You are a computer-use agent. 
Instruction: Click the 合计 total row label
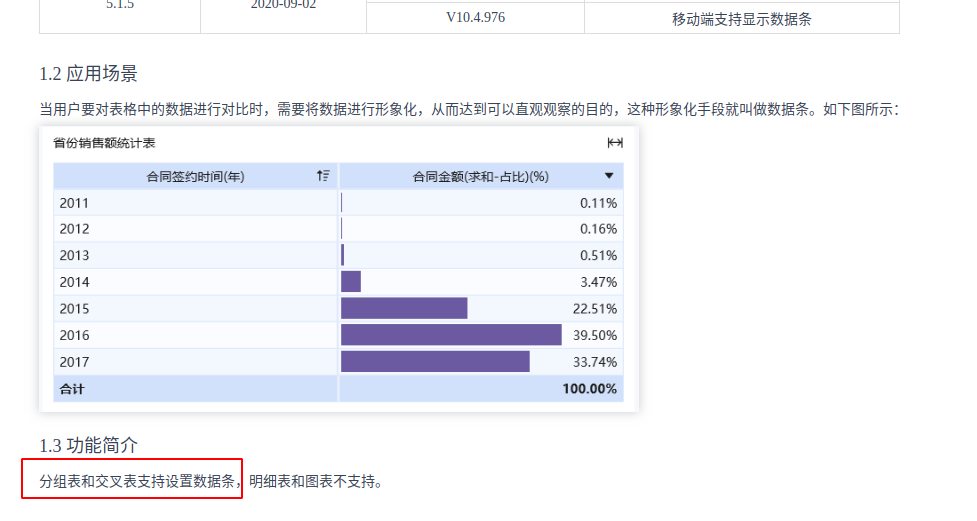click(x=72, y=389)
